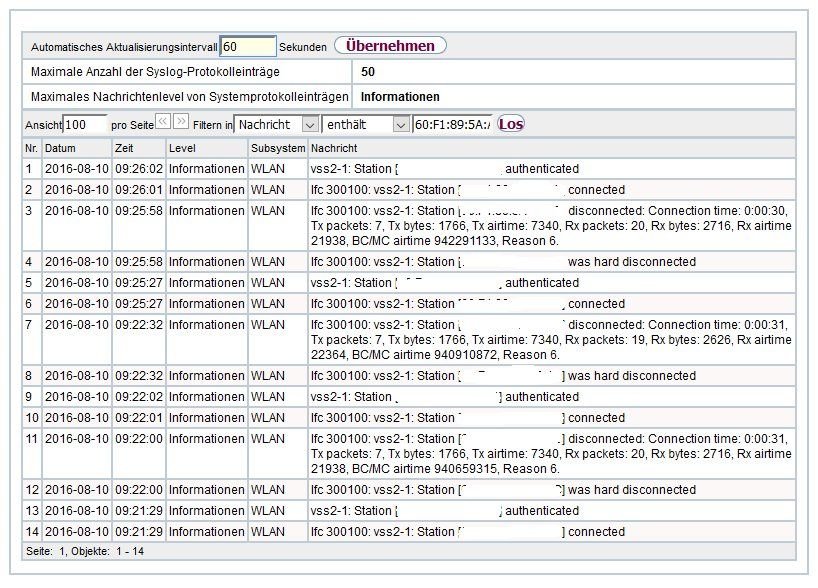Click the 'Zeit' column header
The height and width of the screenshot is (588, 818).
[139, 148]
